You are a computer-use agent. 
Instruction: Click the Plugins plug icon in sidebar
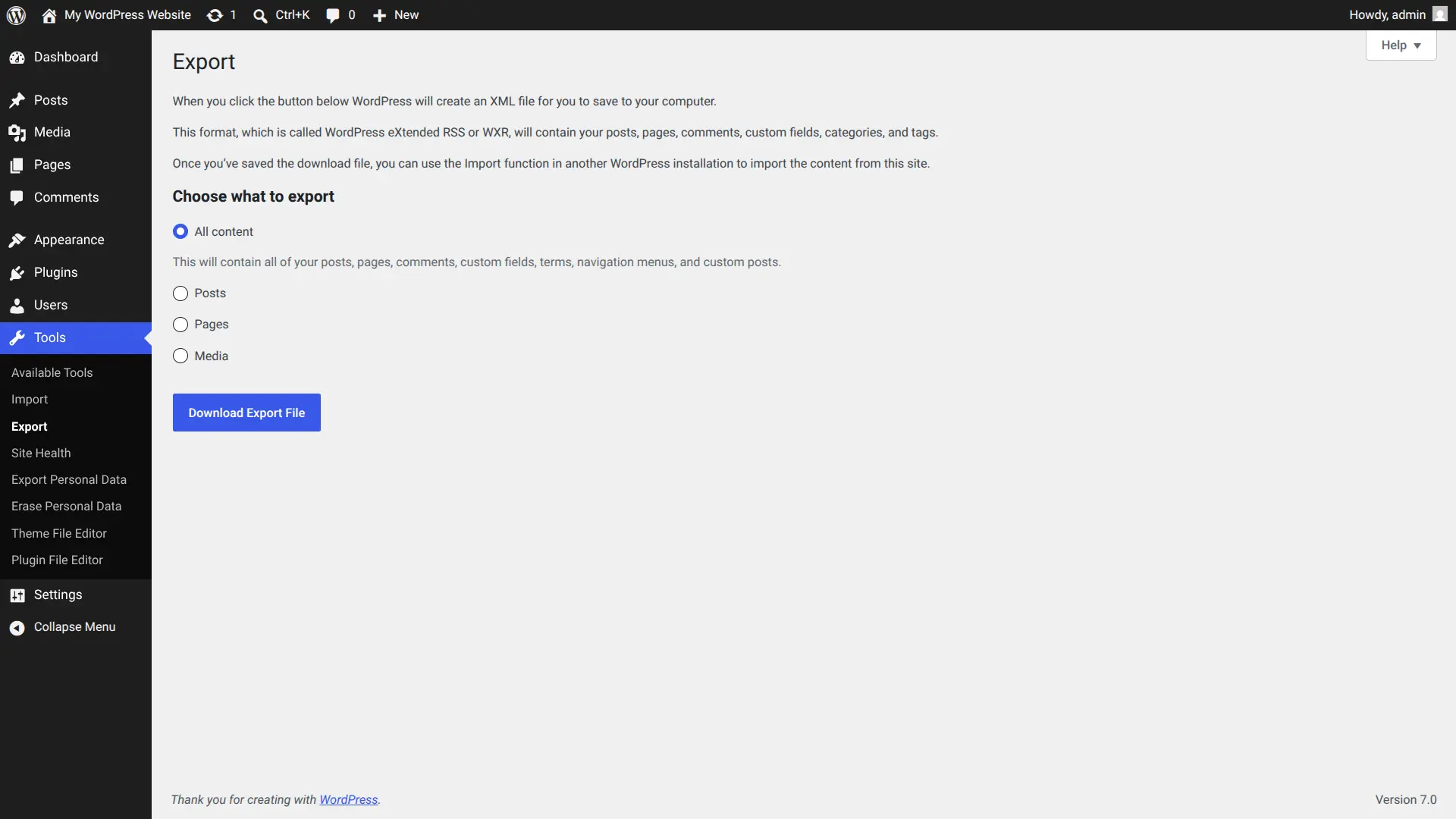pos(17,273)
